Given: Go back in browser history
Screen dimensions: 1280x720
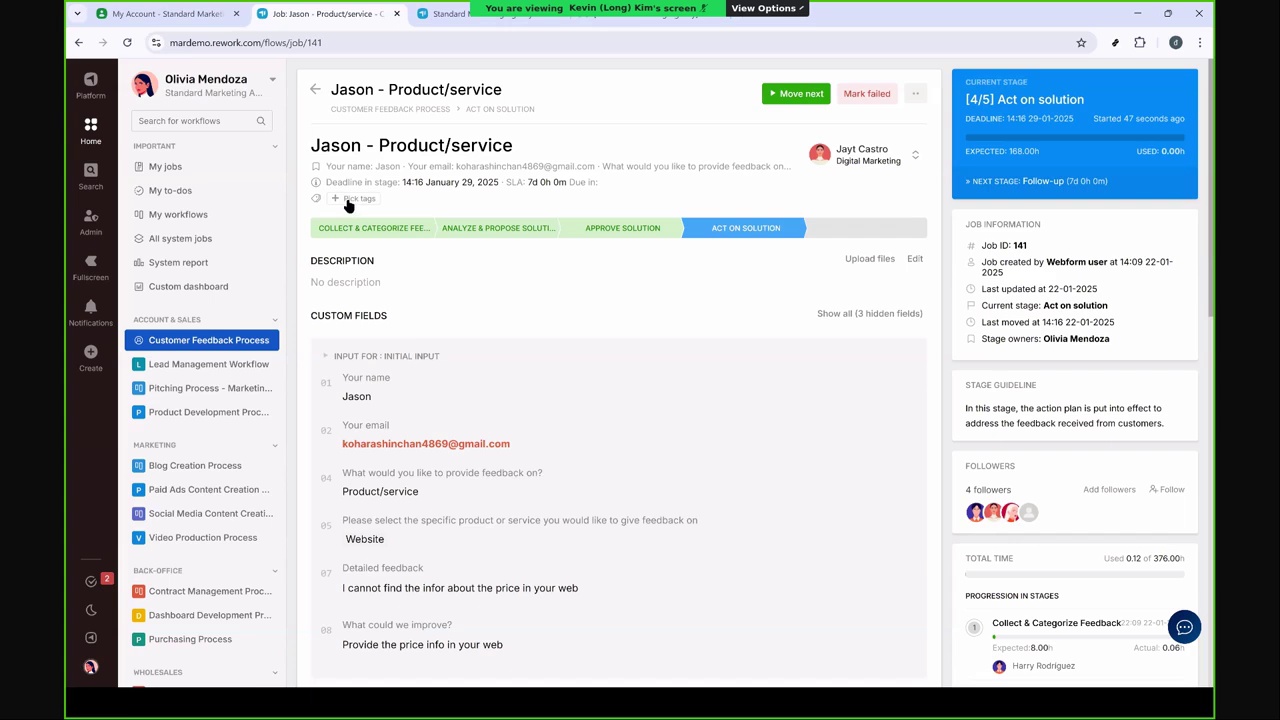Looking at the screenshot, I should (x=79, y=43).
